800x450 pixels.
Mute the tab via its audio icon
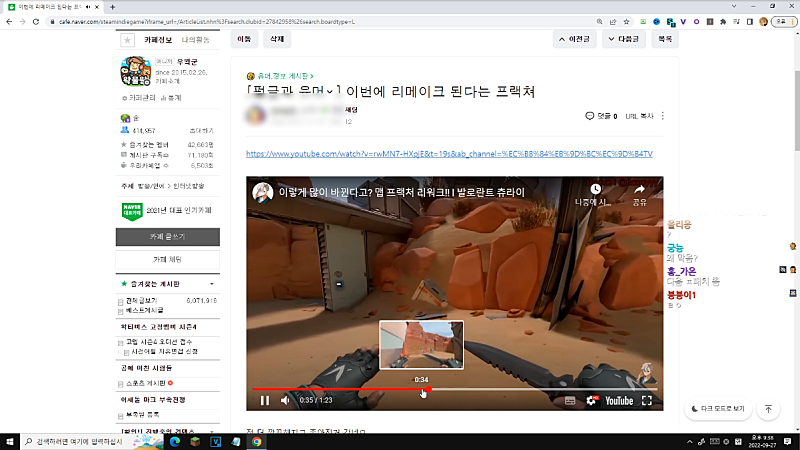point(88,7)
